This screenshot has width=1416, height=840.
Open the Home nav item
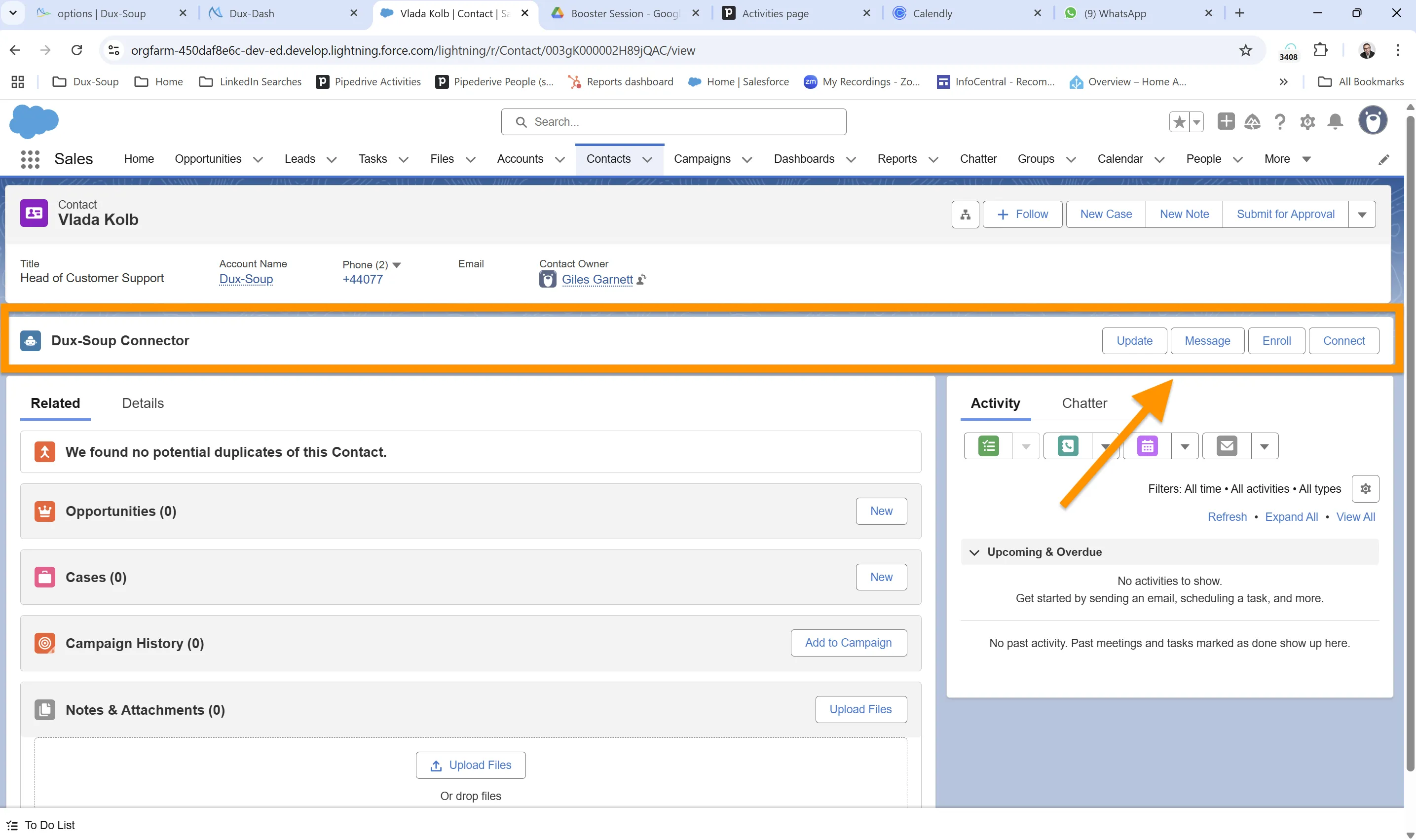click(x=139, y=159)
